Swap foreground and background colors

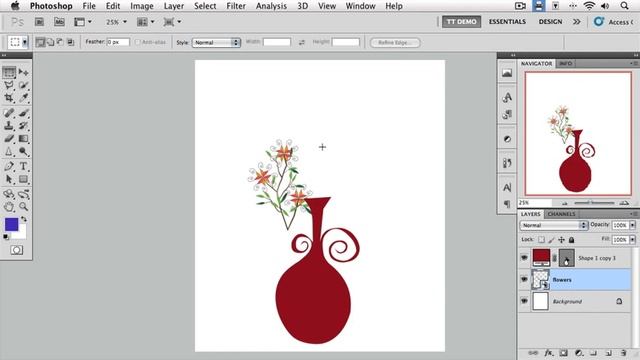24,219
